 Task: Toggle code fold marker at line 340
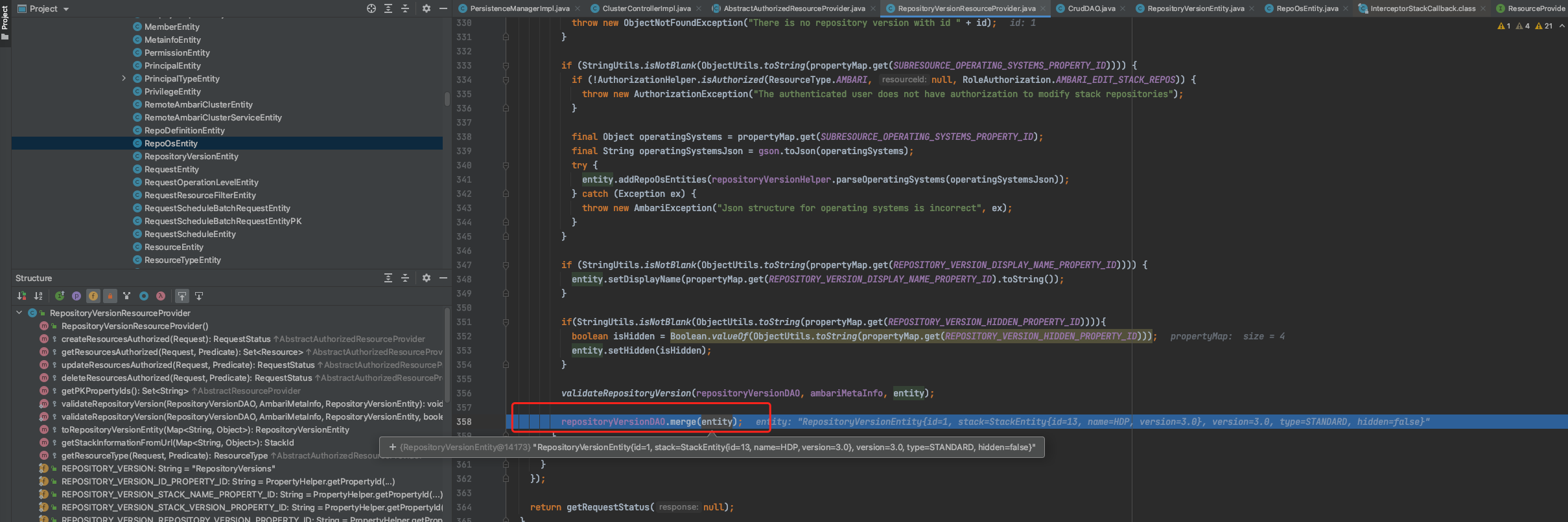coord(506,165)
